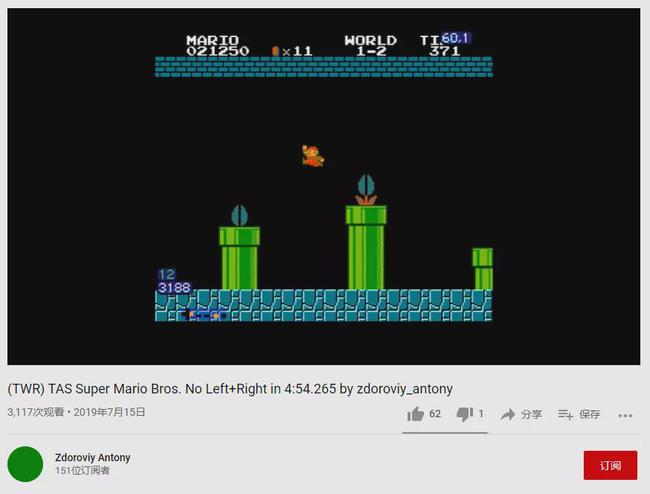Click the 3,117次观看 view count text

[x=36, y=412]
